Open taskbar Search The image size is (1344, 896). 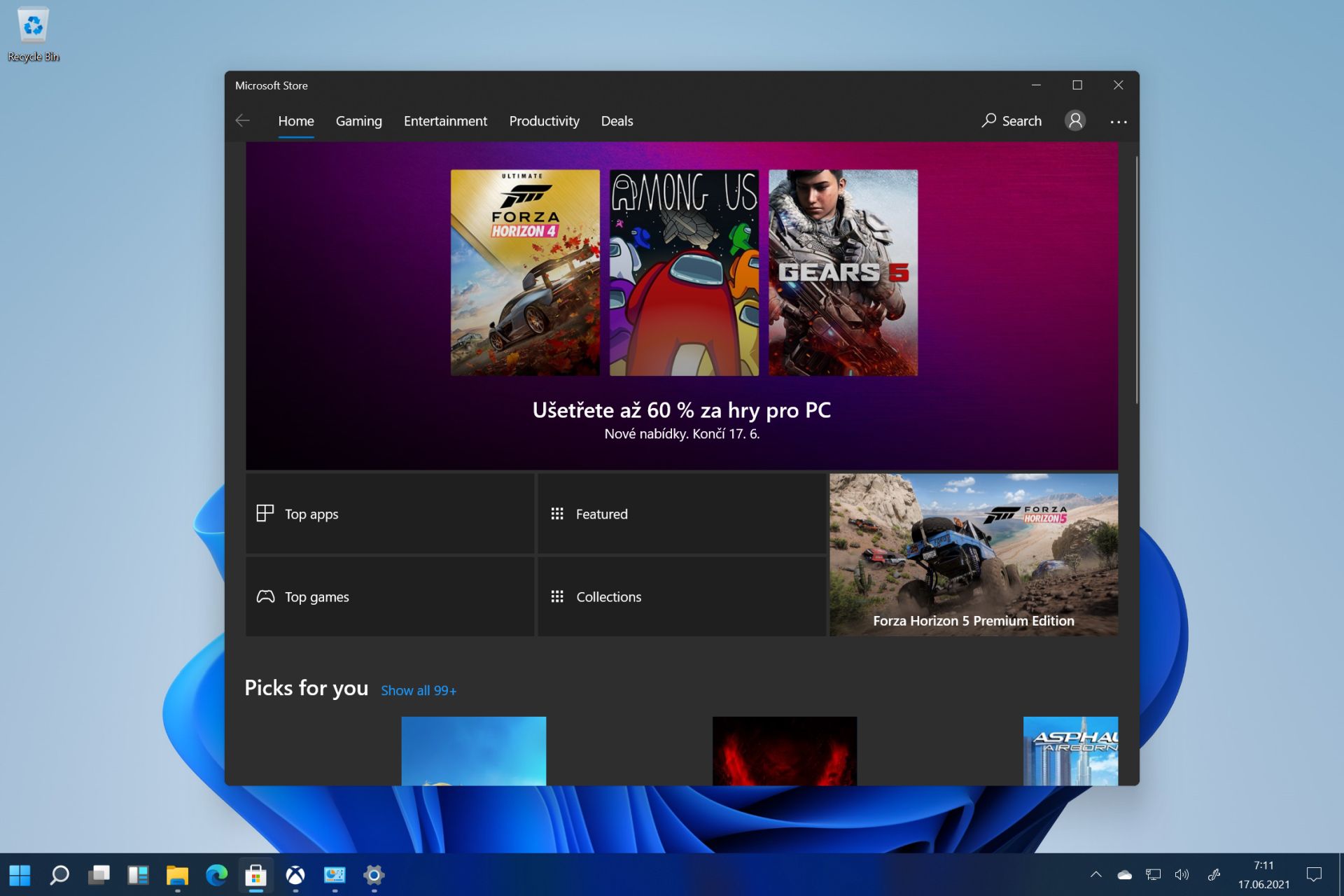click(x=59, y=875)
